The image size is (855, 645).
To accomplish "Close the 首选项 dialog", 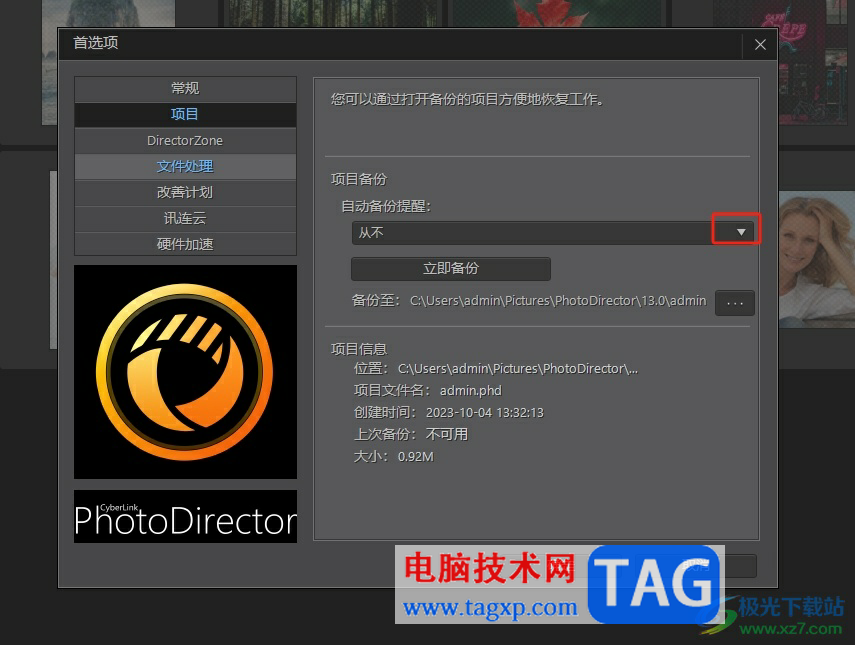I will pos(760,45).
